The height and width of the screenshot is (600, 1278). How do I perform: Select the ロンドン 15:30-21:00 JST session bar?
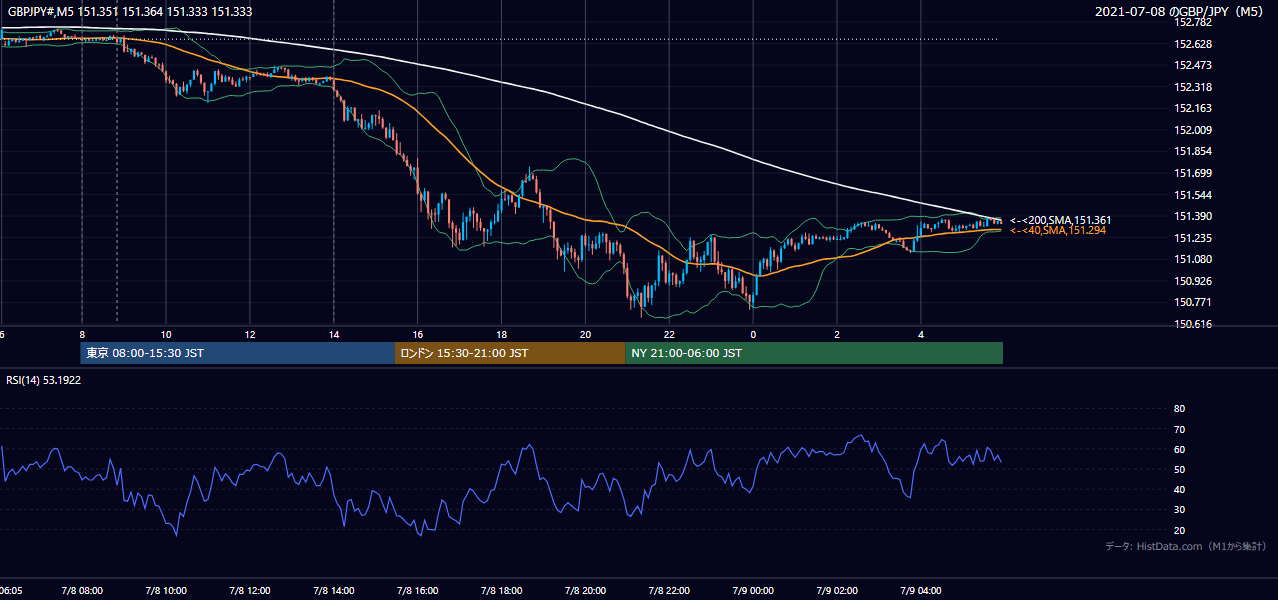pos(510,353)
